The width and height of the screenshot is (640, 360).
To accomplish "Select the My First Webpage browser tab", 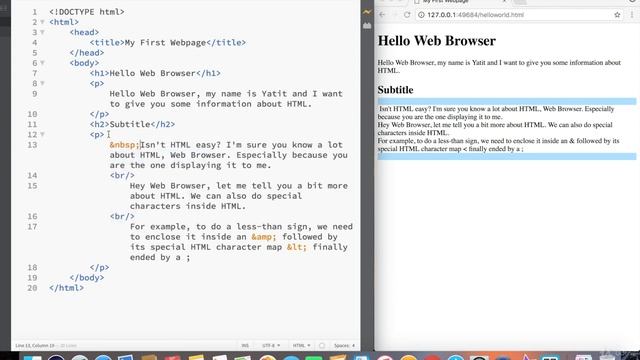I will [460, 2].
